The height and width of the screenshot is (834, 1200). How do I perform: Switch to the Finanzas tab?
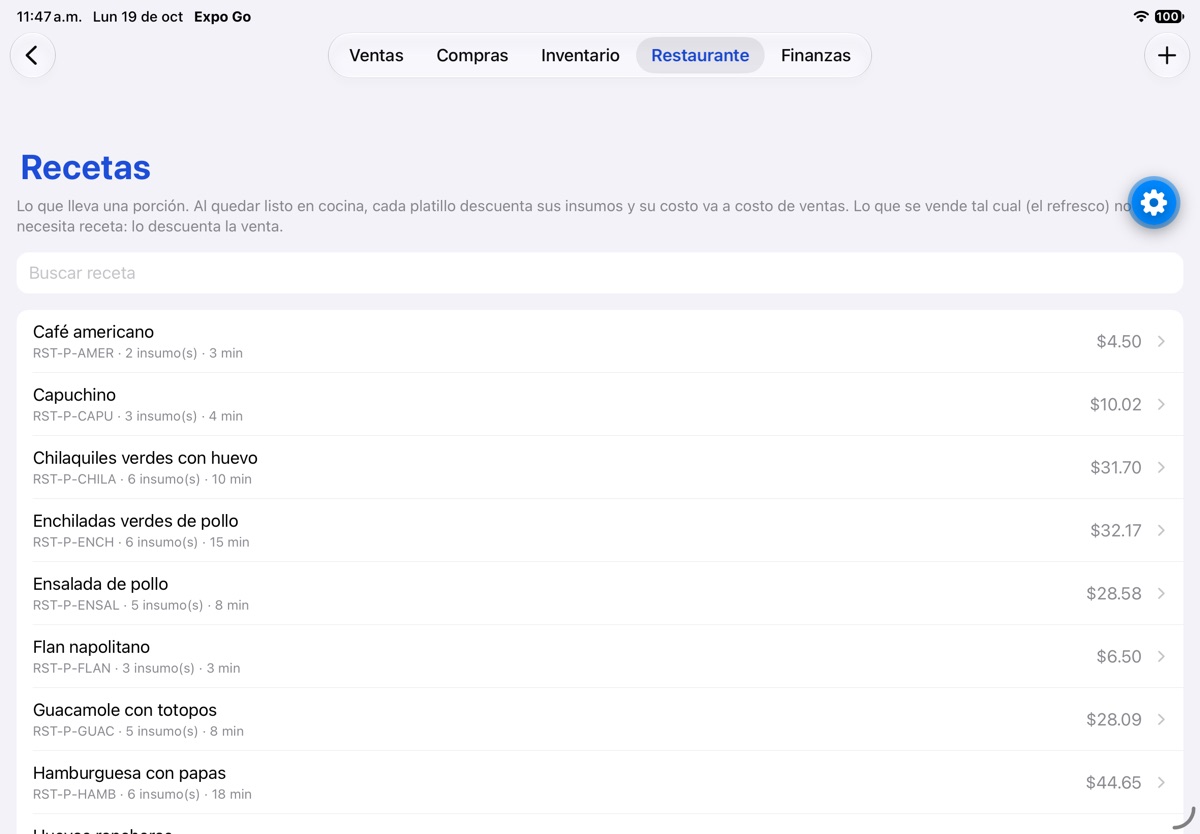[816, 55]
